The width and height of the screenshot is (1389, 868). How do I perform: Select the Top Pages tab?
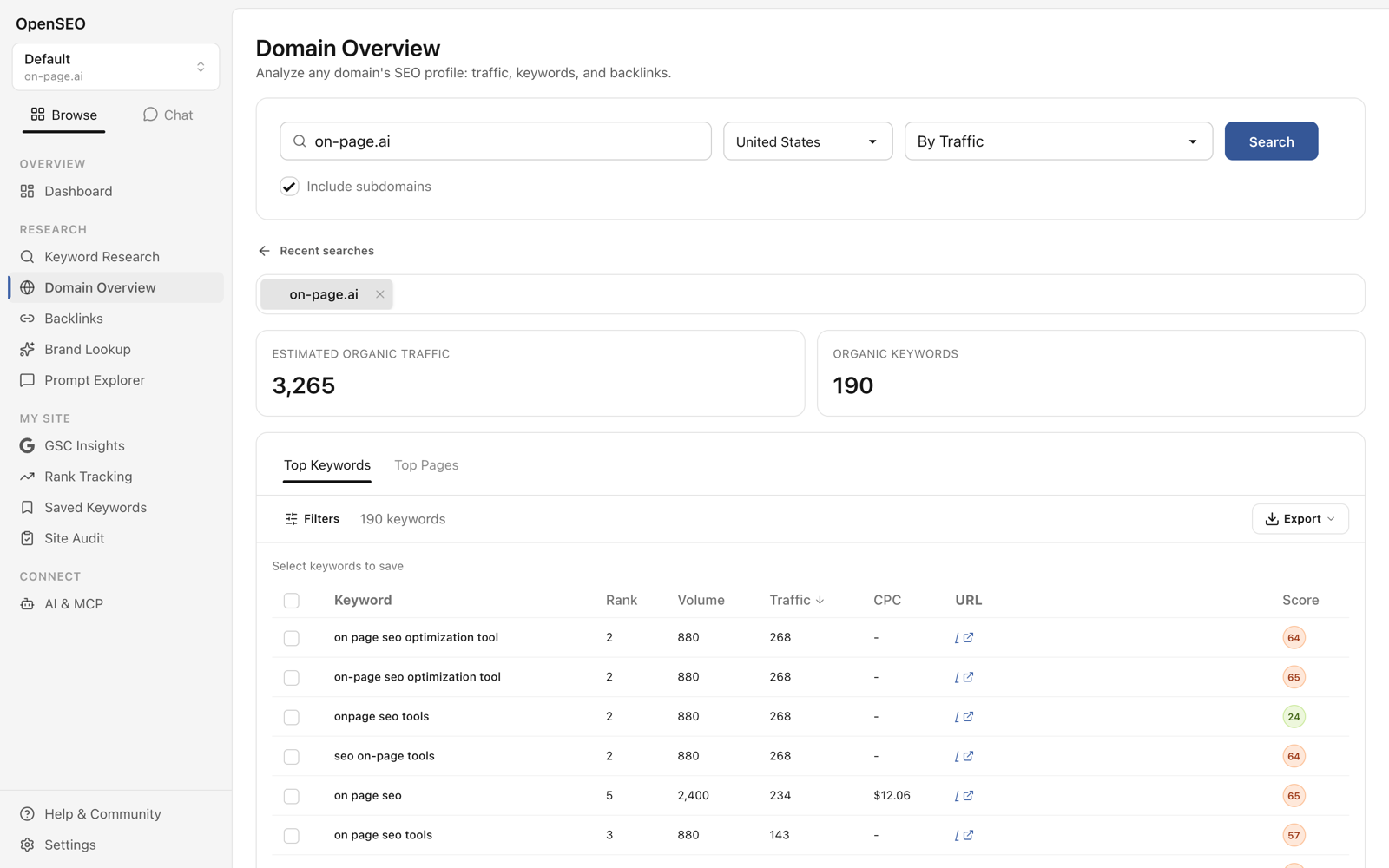pyautogui.click(x=426, y=465)
